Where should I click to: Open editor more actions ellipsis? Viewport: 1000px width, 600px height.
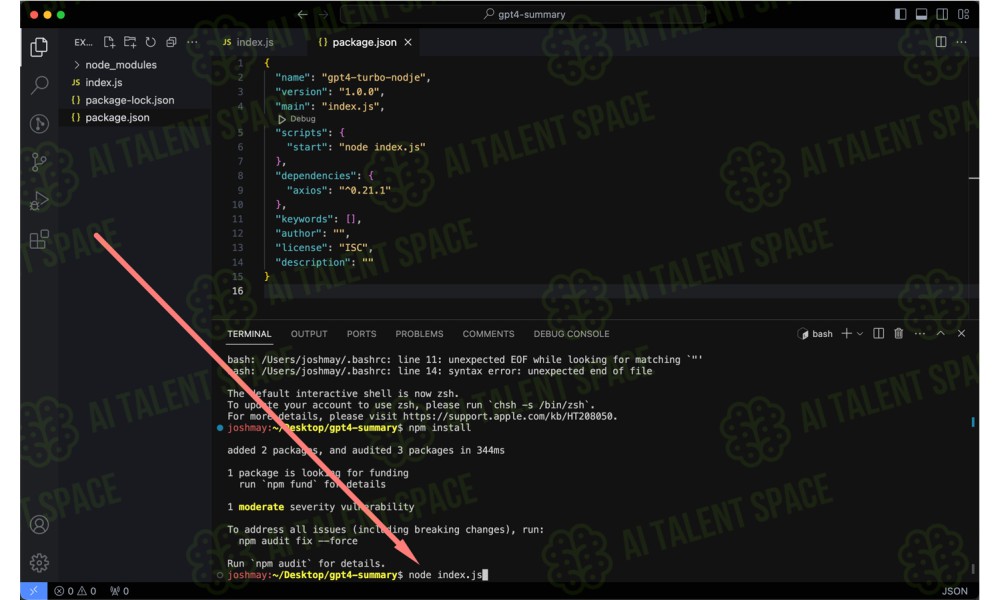click(x=961, y=42)
